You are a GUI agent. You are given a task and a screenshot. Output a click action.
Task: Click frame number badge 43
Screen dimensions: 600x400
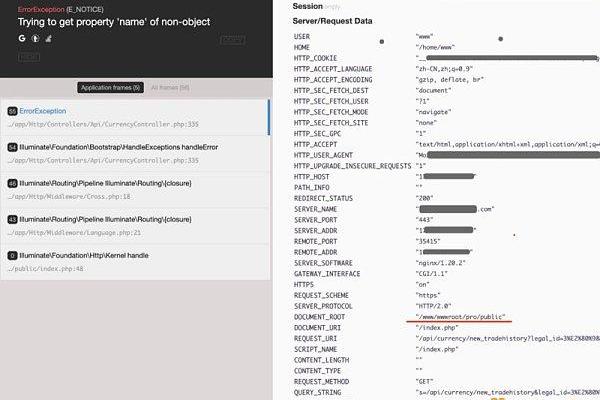(11, 219)
